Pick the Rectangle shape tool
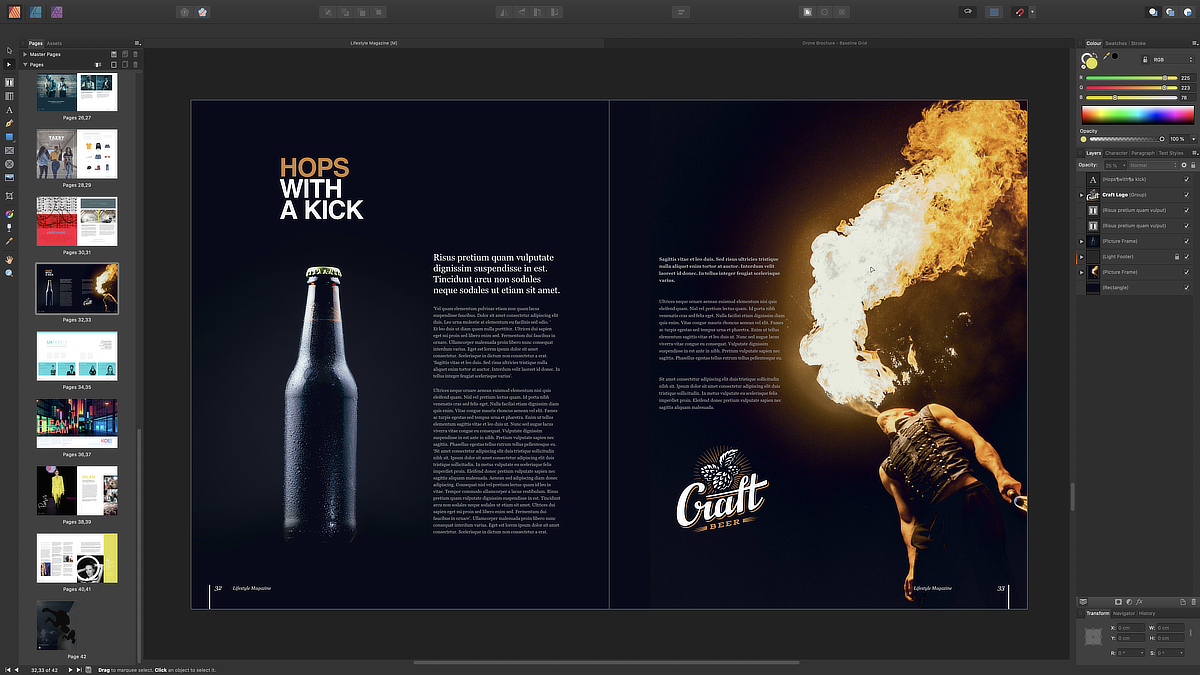The image size is (1200, 675). 10,137
